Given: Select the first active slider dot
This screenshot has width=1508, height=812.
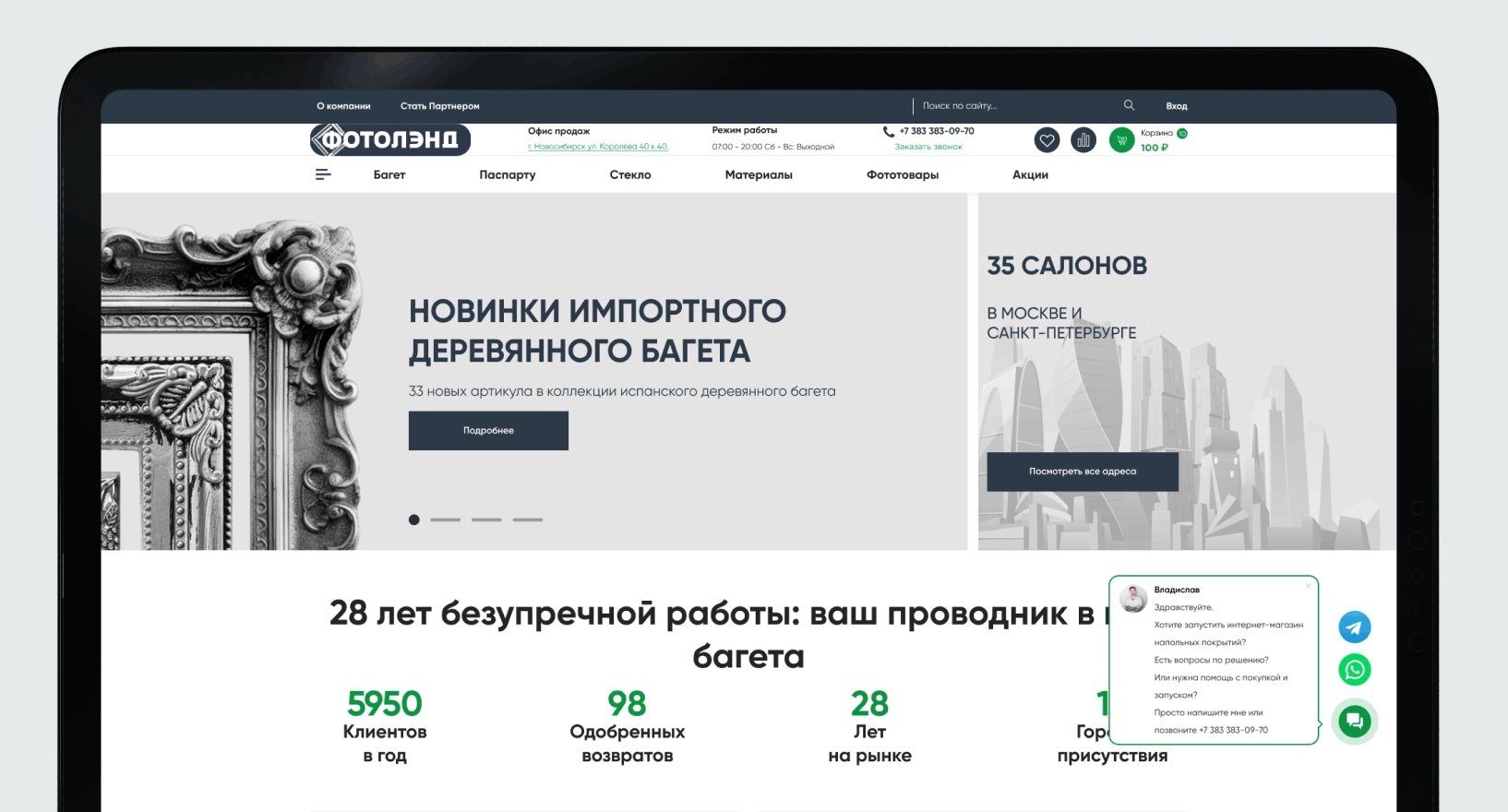Looking at the screenshot, I should tap(414, 519).
